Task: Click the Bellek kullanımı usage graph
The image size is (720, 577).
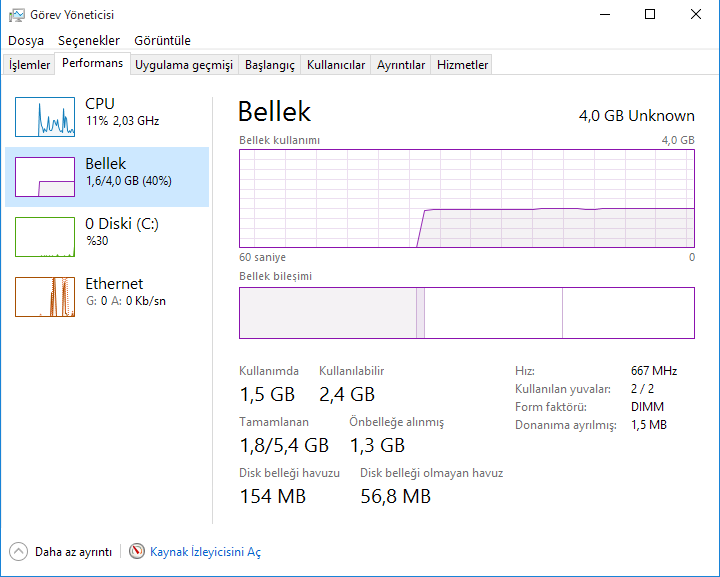Action: (x=466, y=197)
